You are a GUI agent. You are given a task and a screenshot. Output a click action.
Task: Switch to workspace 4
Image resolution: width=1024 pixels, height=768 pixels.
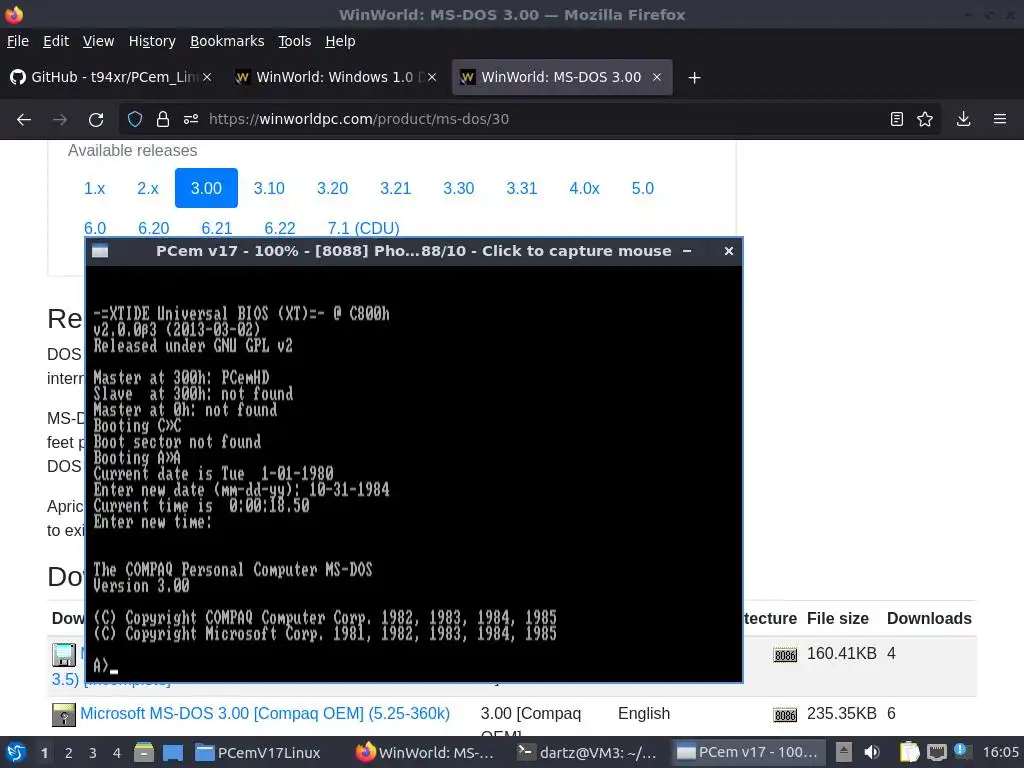click(x=116, y=753)
